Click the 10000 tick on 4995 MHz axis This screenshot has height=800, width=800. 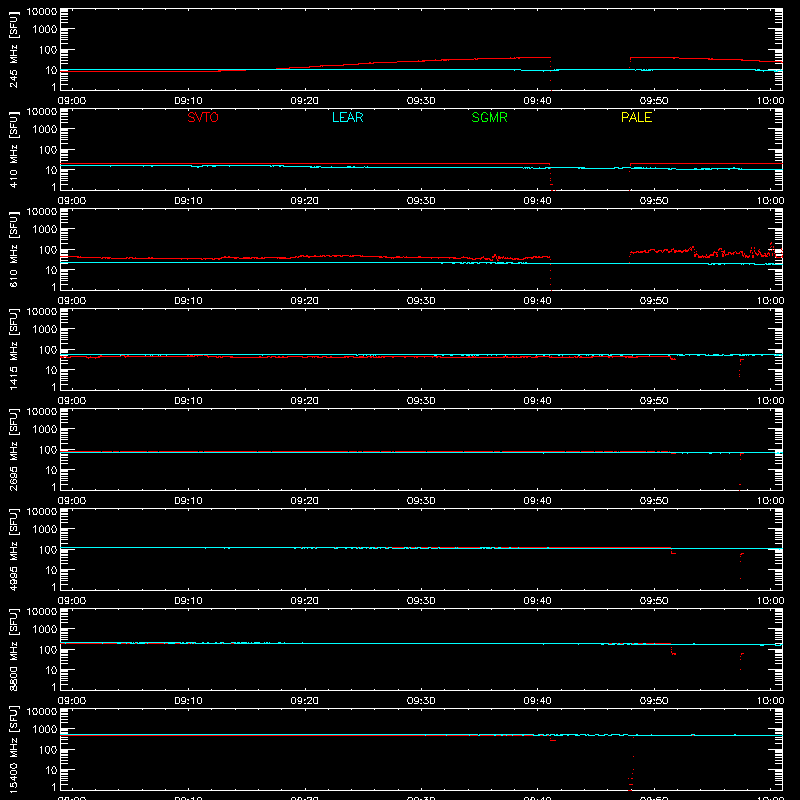[42, 512]
